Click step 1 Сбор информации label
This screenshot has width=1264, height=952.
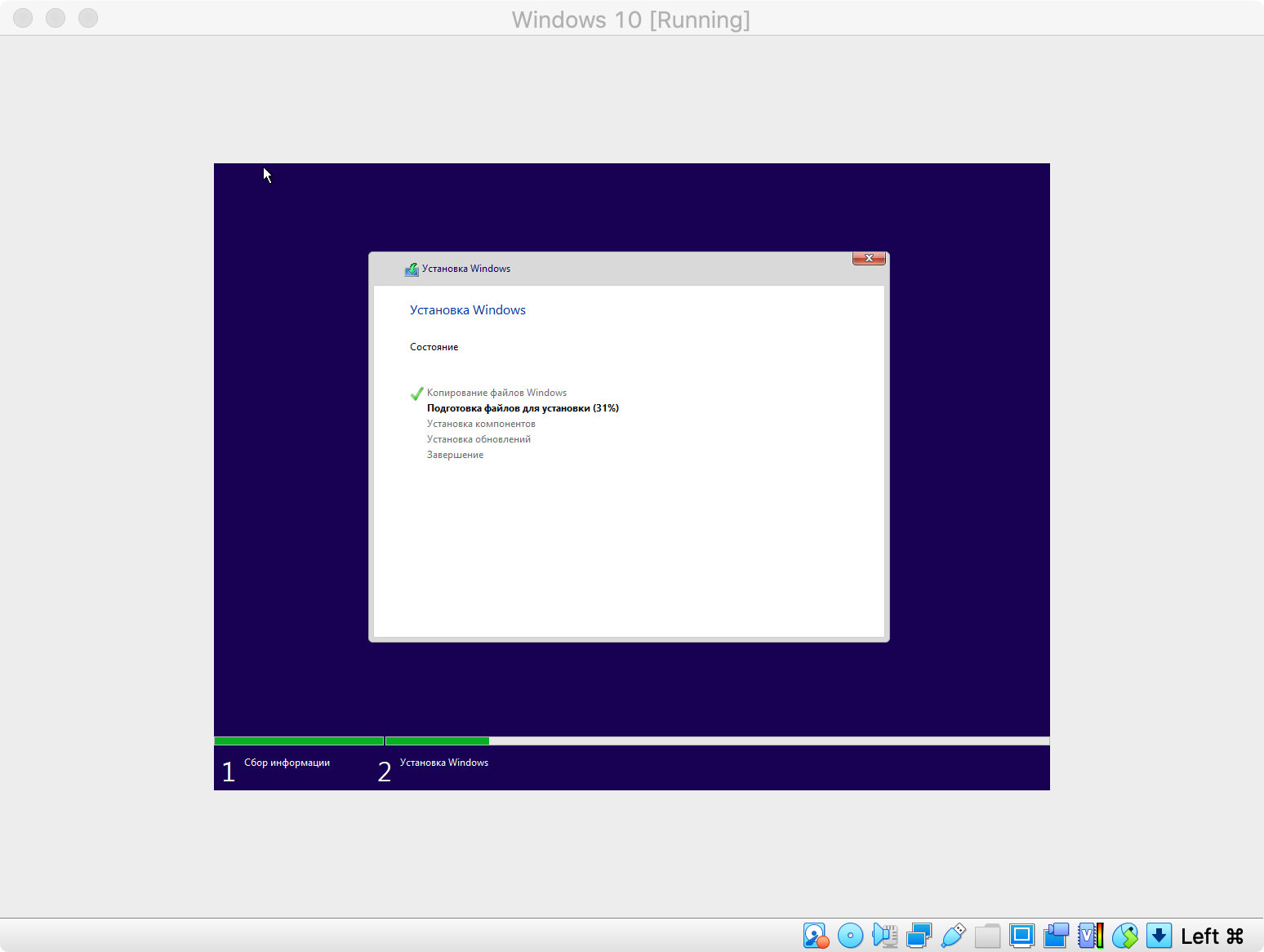(287, 763)
